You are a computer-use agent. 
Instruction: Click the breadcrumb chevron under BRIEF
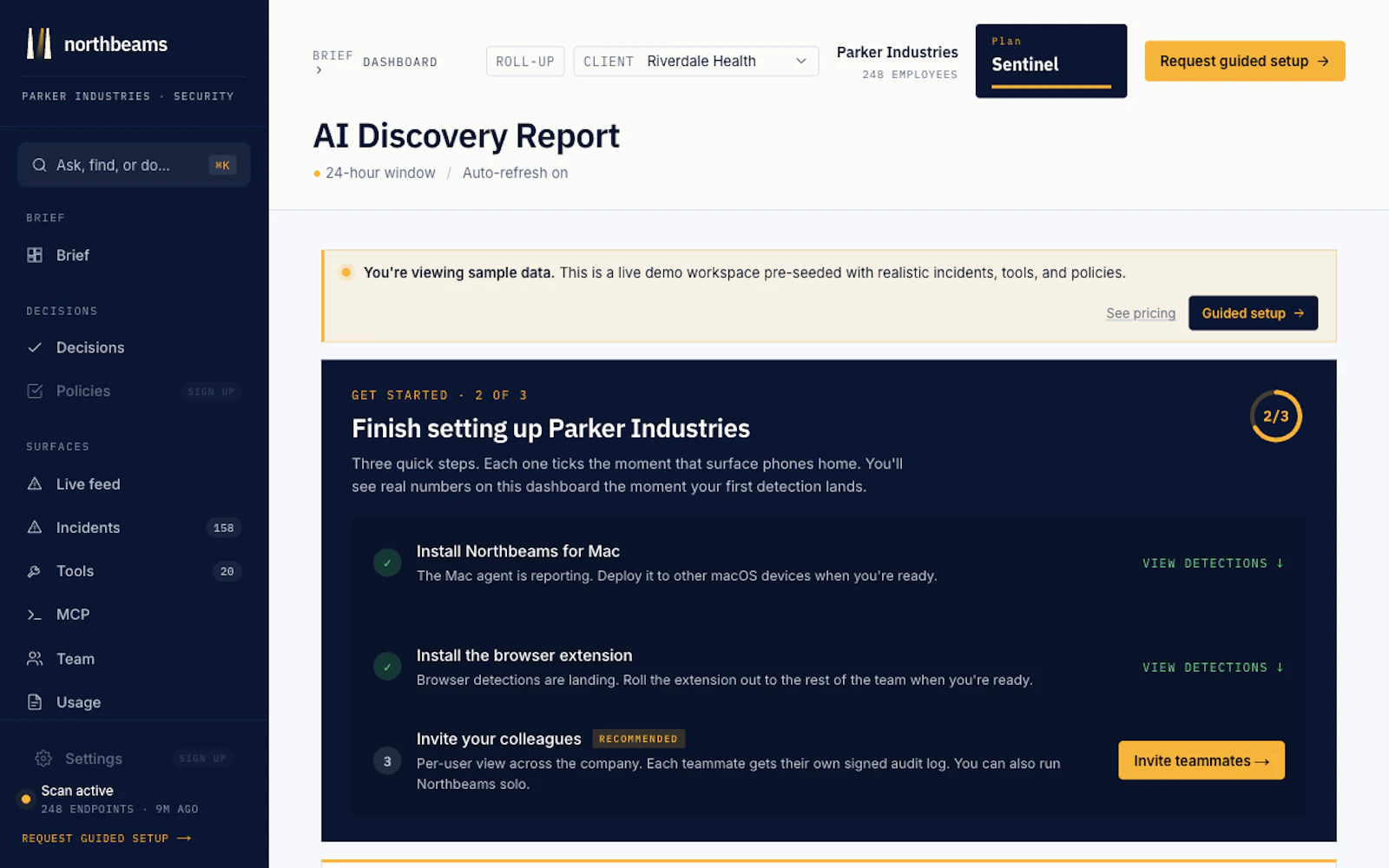(x=319, y=70)
